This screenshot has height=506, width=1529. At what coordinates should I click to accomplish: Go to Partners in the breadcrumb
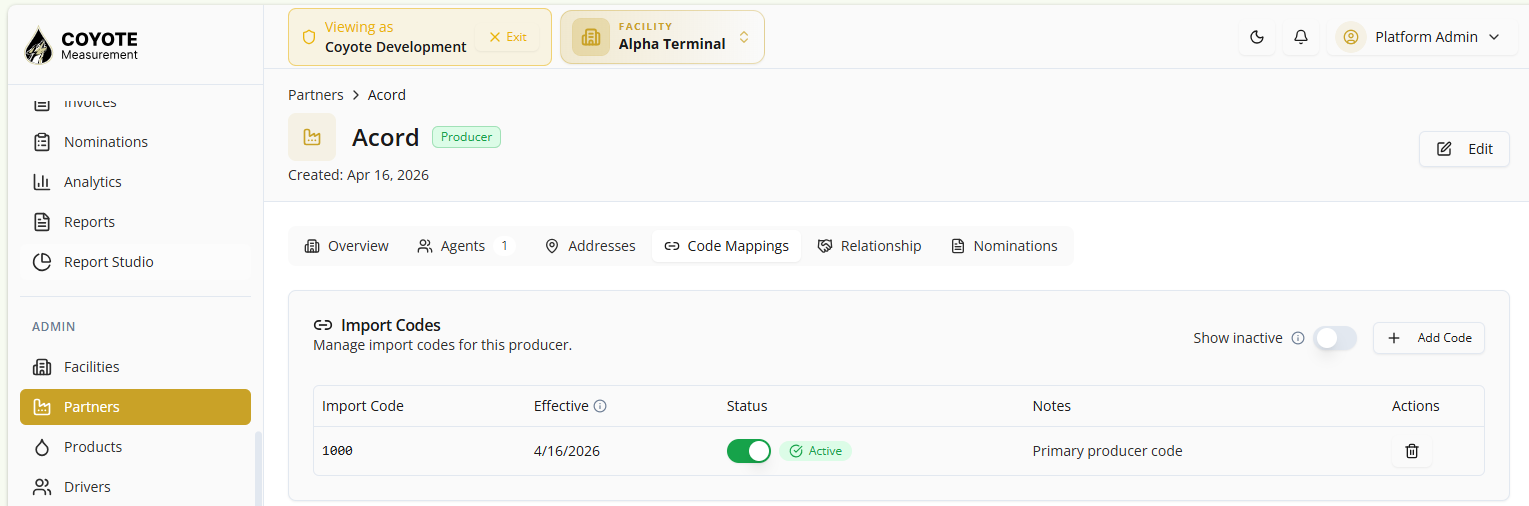pos(315,95)
